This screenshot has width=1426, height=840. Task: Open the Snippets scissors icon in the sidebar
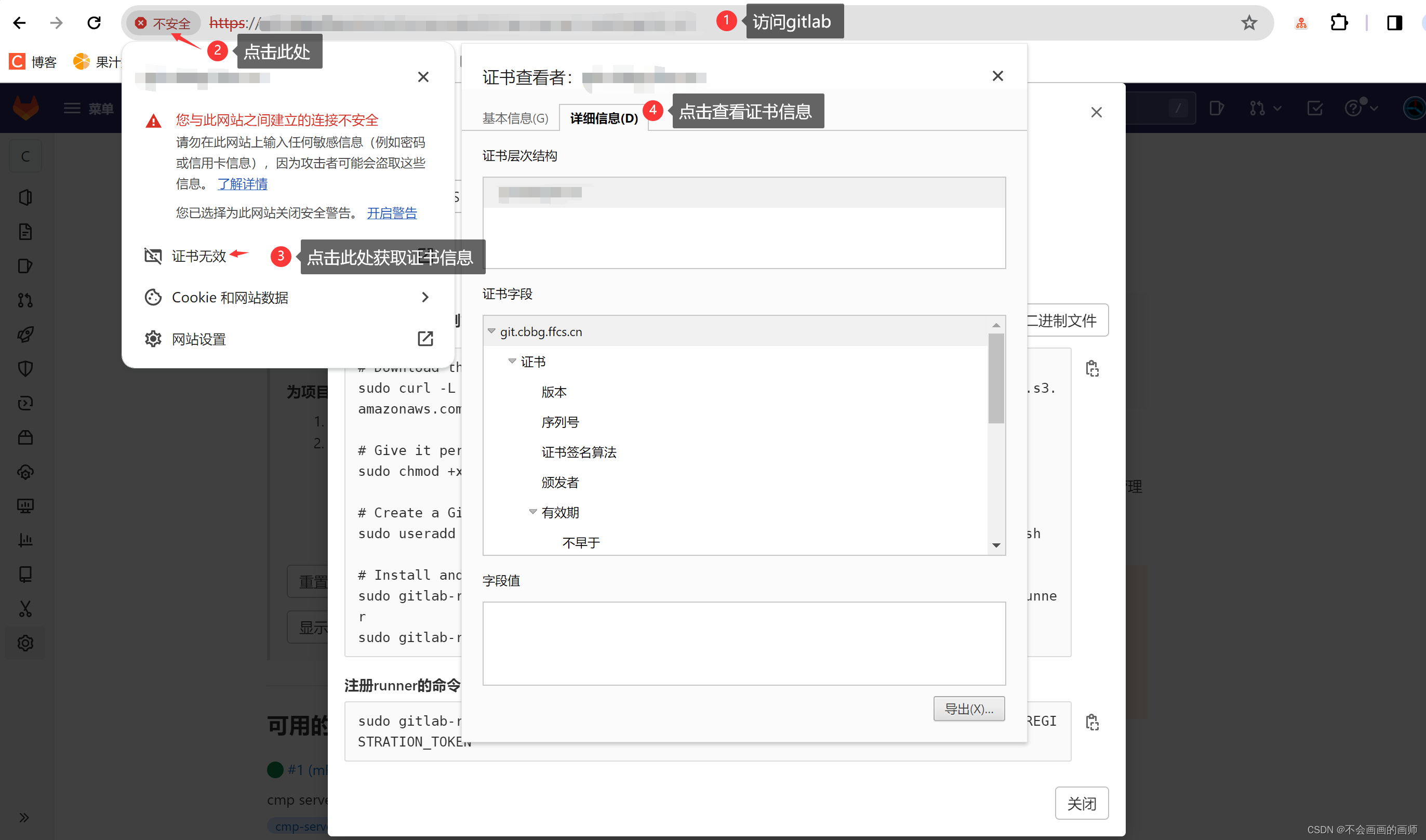[25, 609]
